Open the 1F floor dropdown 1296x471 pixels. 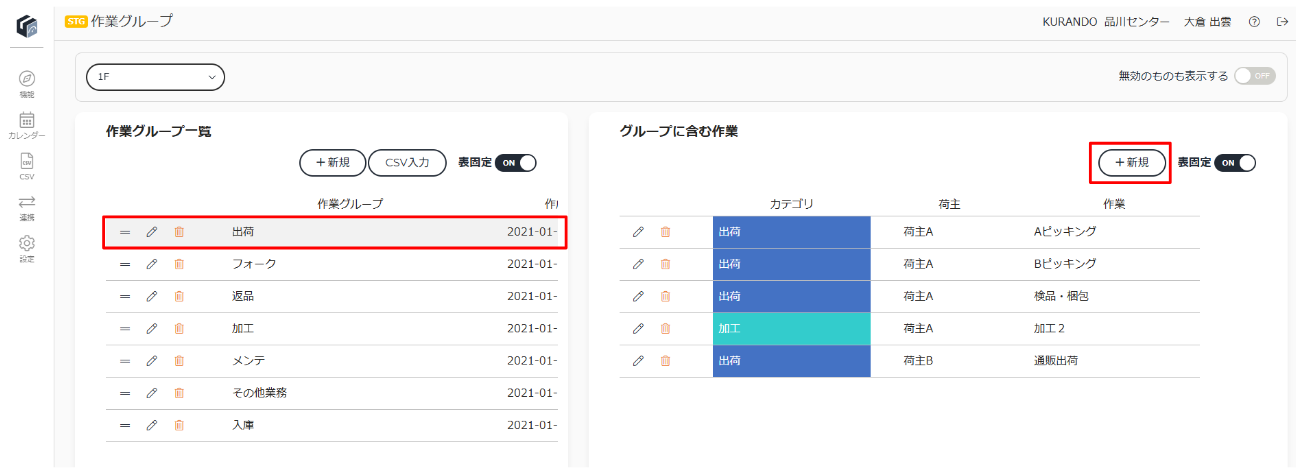[155, 77]
